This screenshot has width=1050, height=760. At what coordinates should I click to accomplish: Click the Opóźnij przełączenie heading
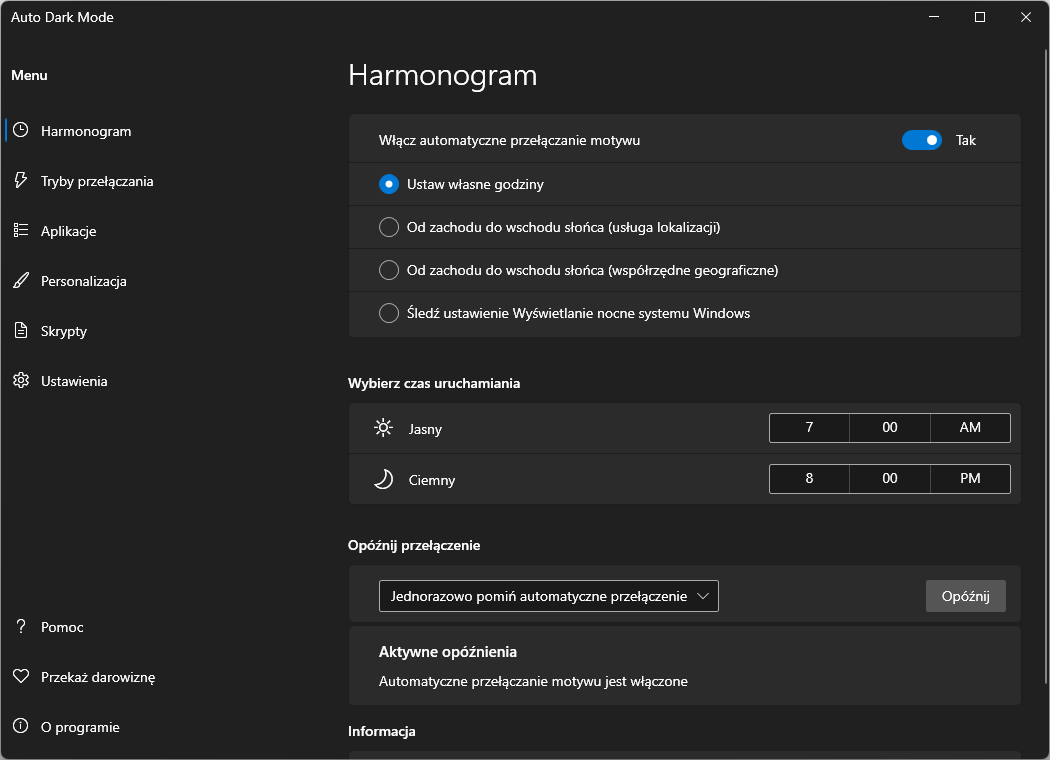click(x=414, y=545)
